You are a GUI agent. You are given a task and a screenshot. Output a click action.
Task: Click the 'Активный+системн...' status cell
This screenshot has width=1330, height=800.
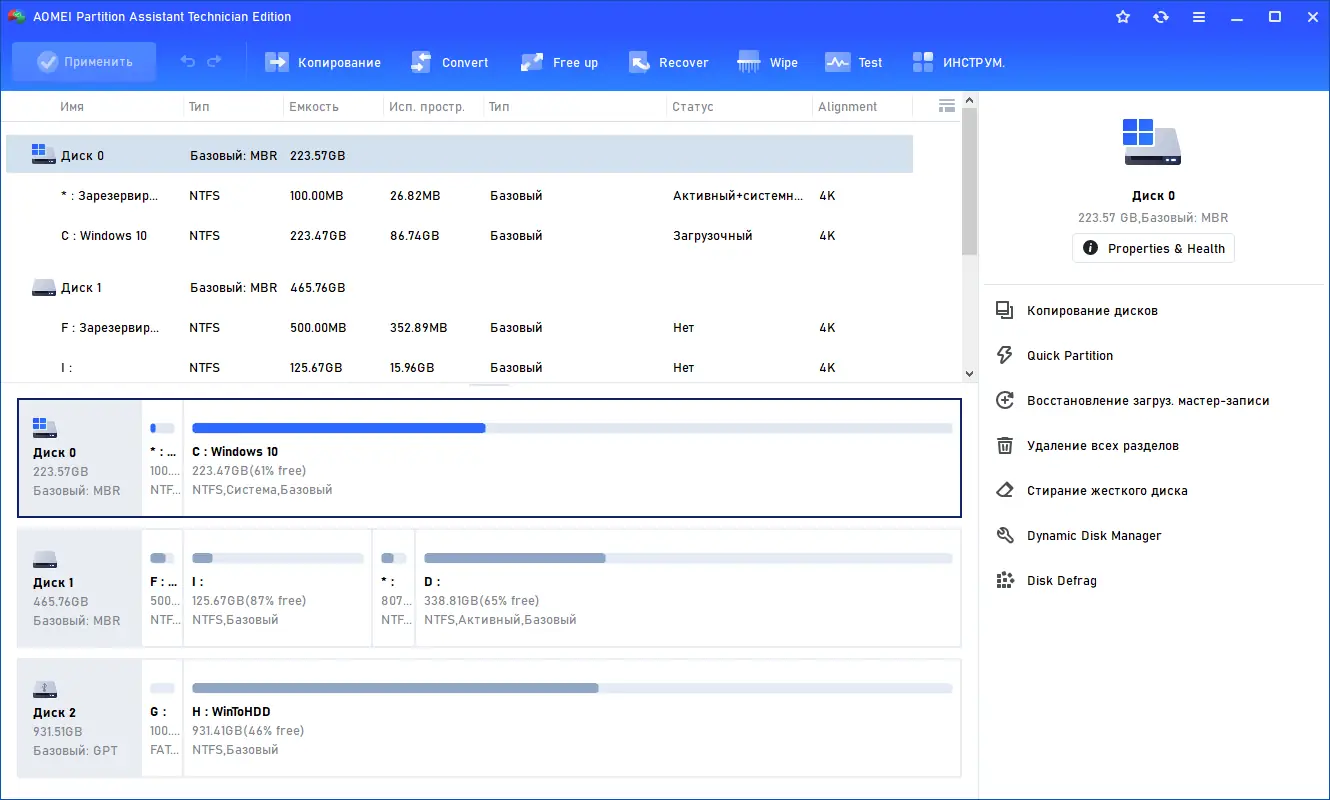738,196
